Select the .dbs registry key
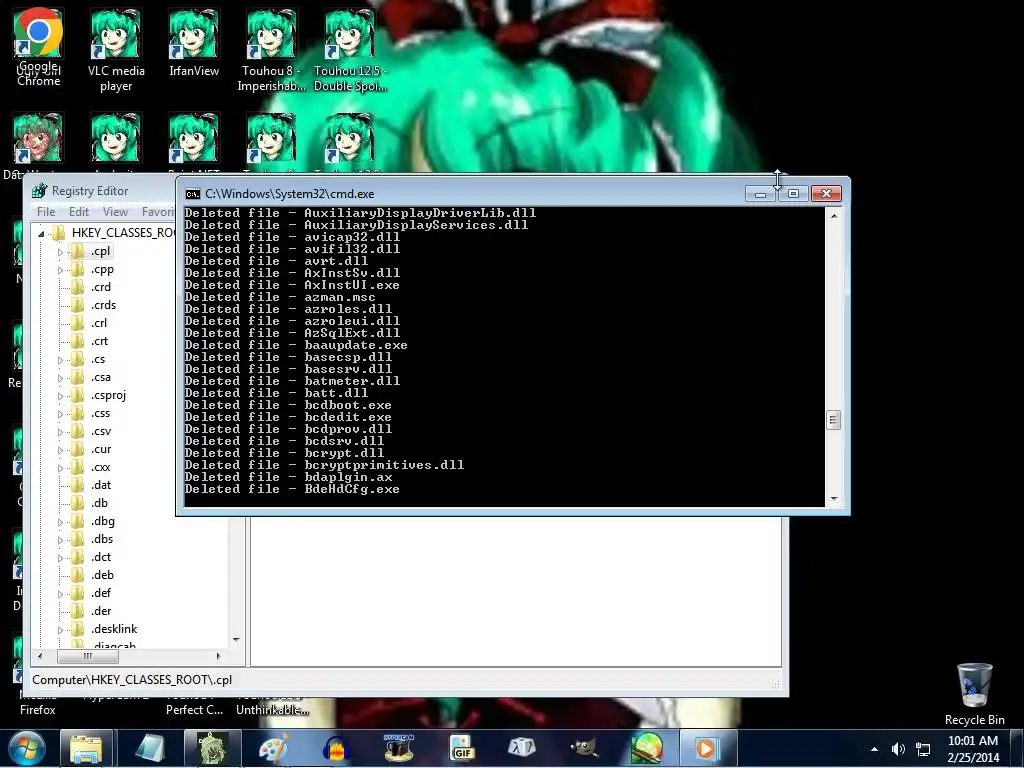This screenshot has width=1024, height=768. 102,539
